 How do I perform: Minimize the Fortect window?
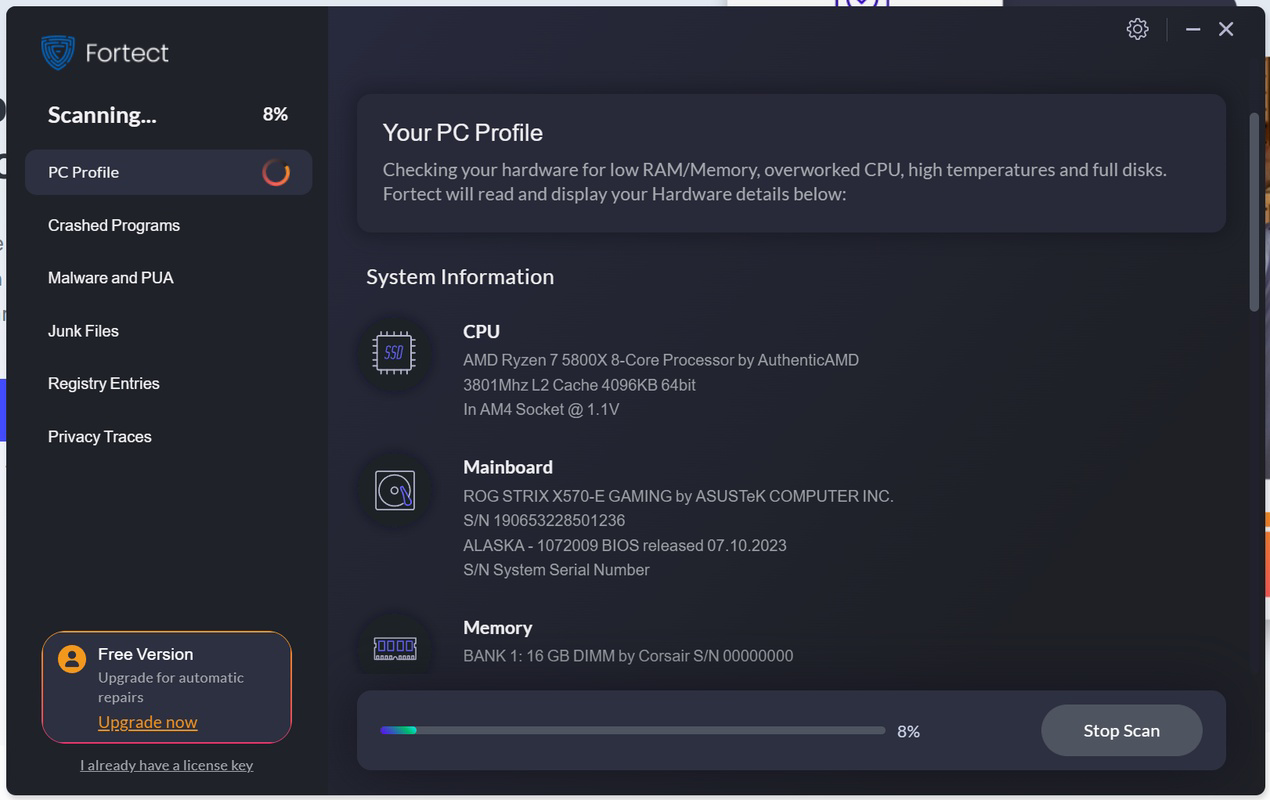(1193, 29)
